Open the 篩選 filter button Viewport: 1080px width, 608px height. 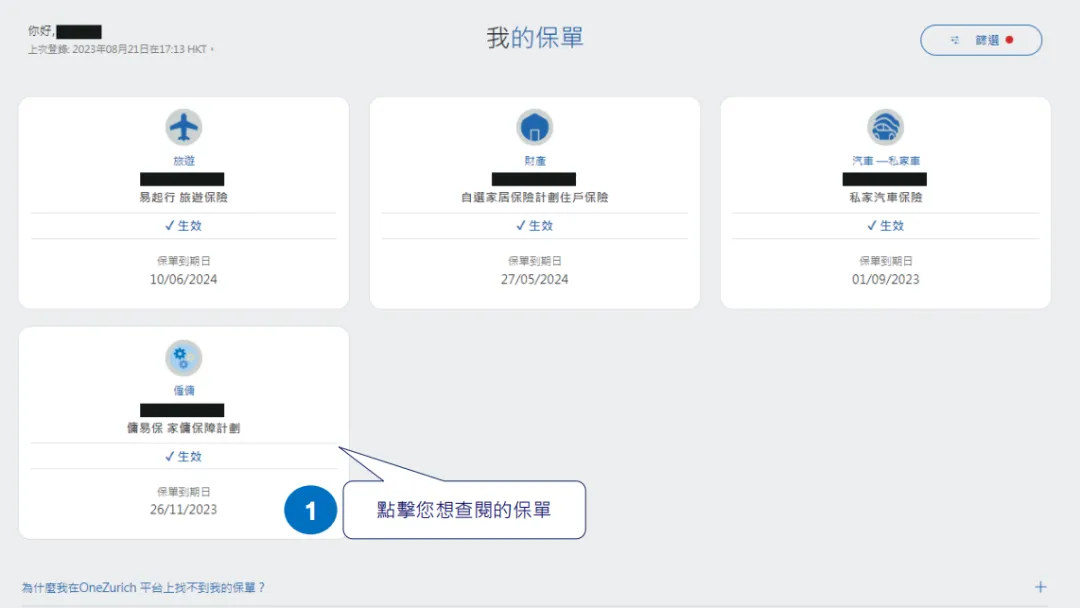(981, 40)
